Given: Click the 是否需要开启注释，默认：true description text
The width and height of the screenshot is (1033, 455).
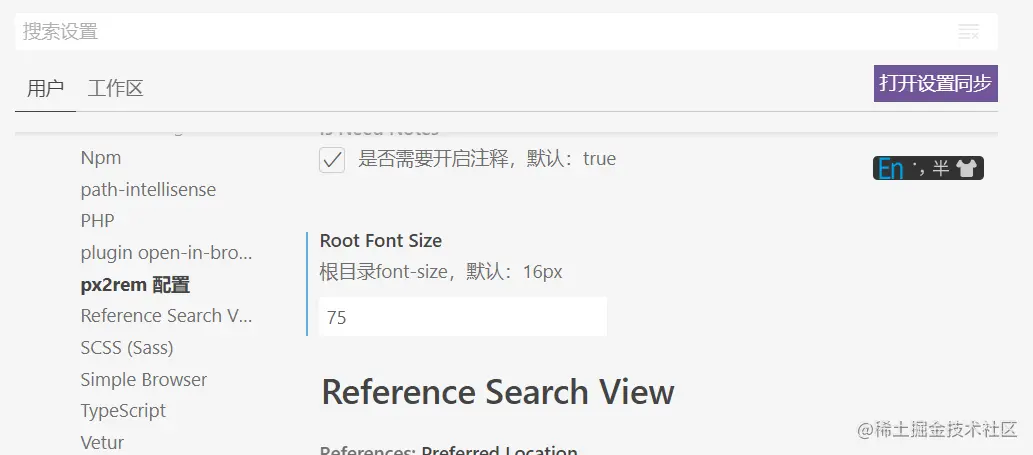Looking at the screenshot, I should coord(487,159).
